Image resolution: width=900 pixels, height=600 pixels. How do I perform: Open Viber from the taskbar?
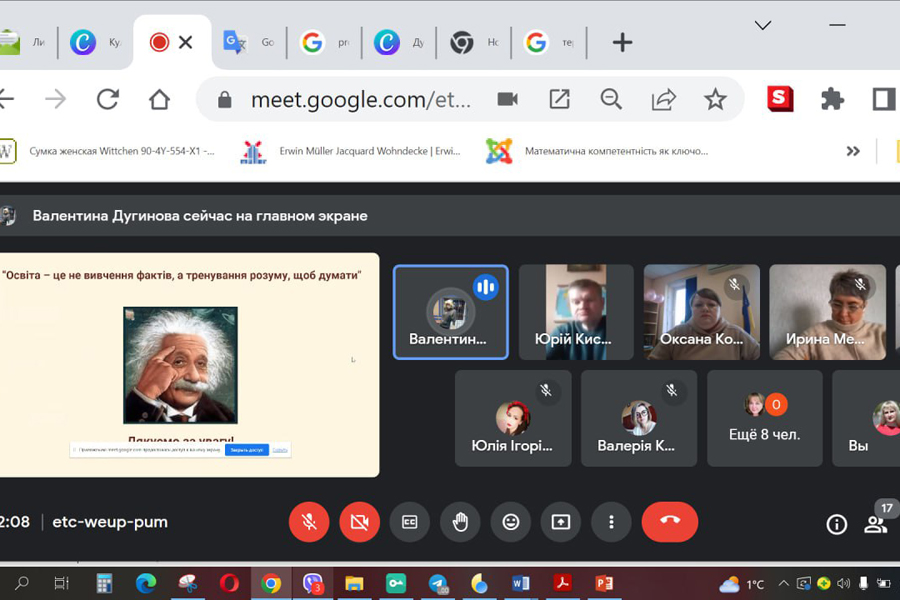313,583
